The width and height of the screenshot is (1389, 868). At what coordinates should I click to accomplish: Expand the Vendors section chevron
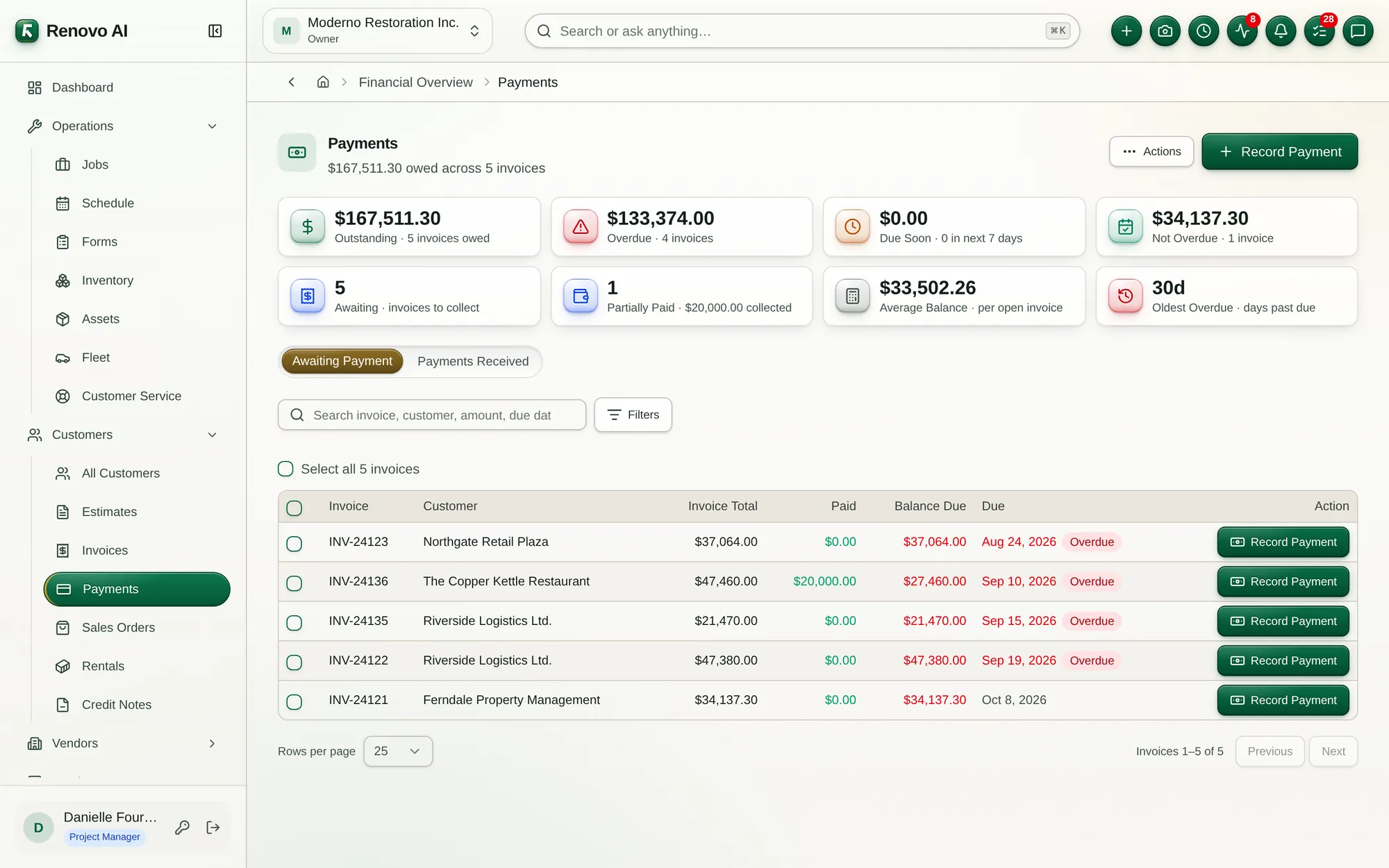[213, 744]
